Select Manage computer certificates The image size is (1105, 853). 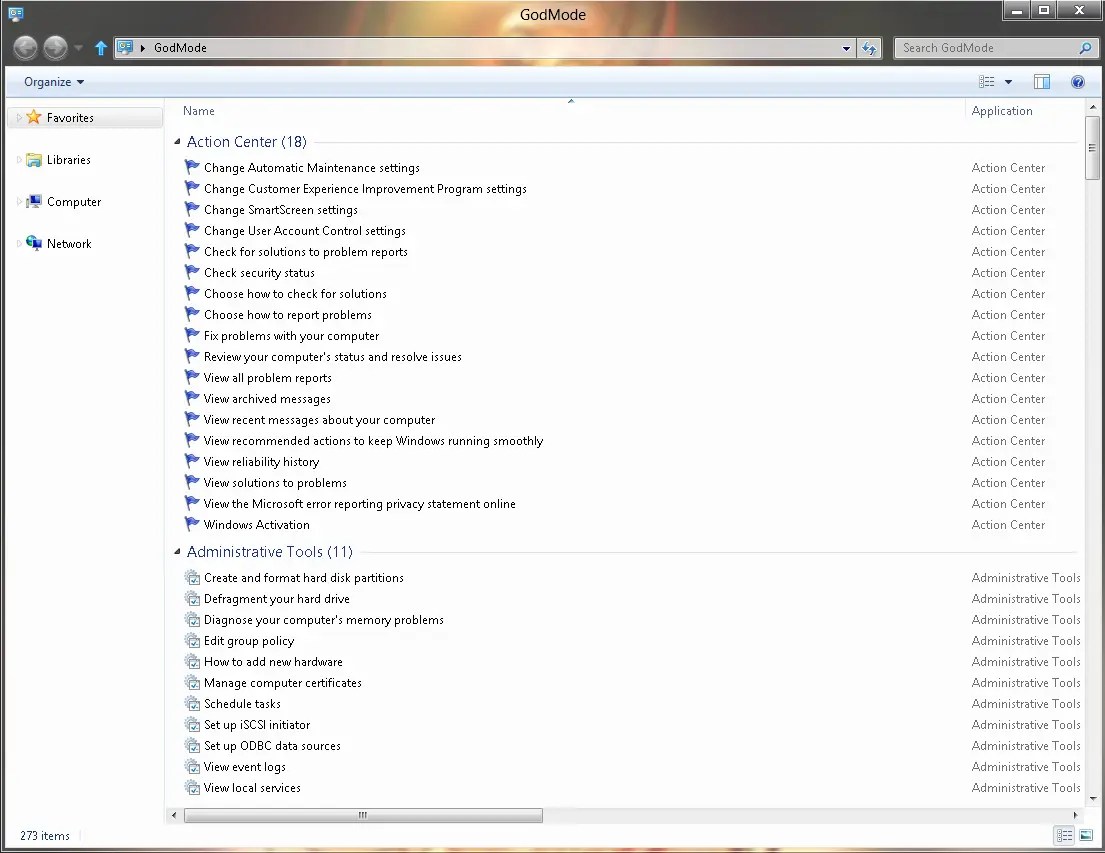[283, 682]
